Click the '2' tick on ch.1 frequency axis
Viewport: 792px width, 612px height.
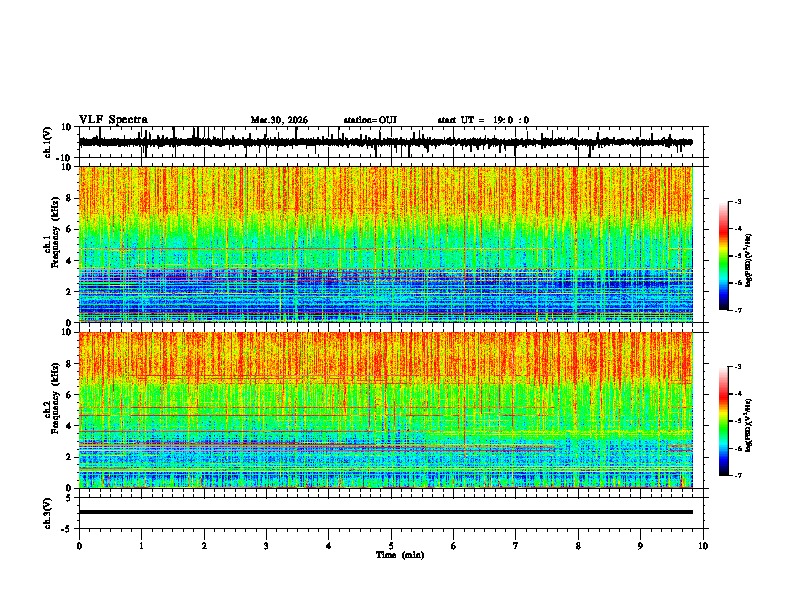click(69, 292)
